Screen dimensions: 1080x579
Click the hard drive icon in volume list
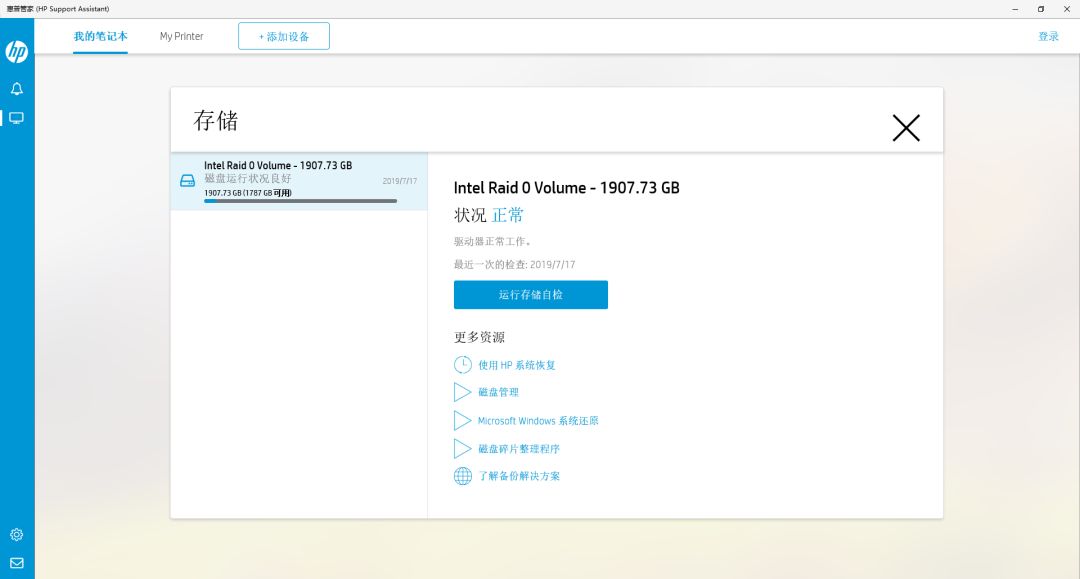(187, 181)
